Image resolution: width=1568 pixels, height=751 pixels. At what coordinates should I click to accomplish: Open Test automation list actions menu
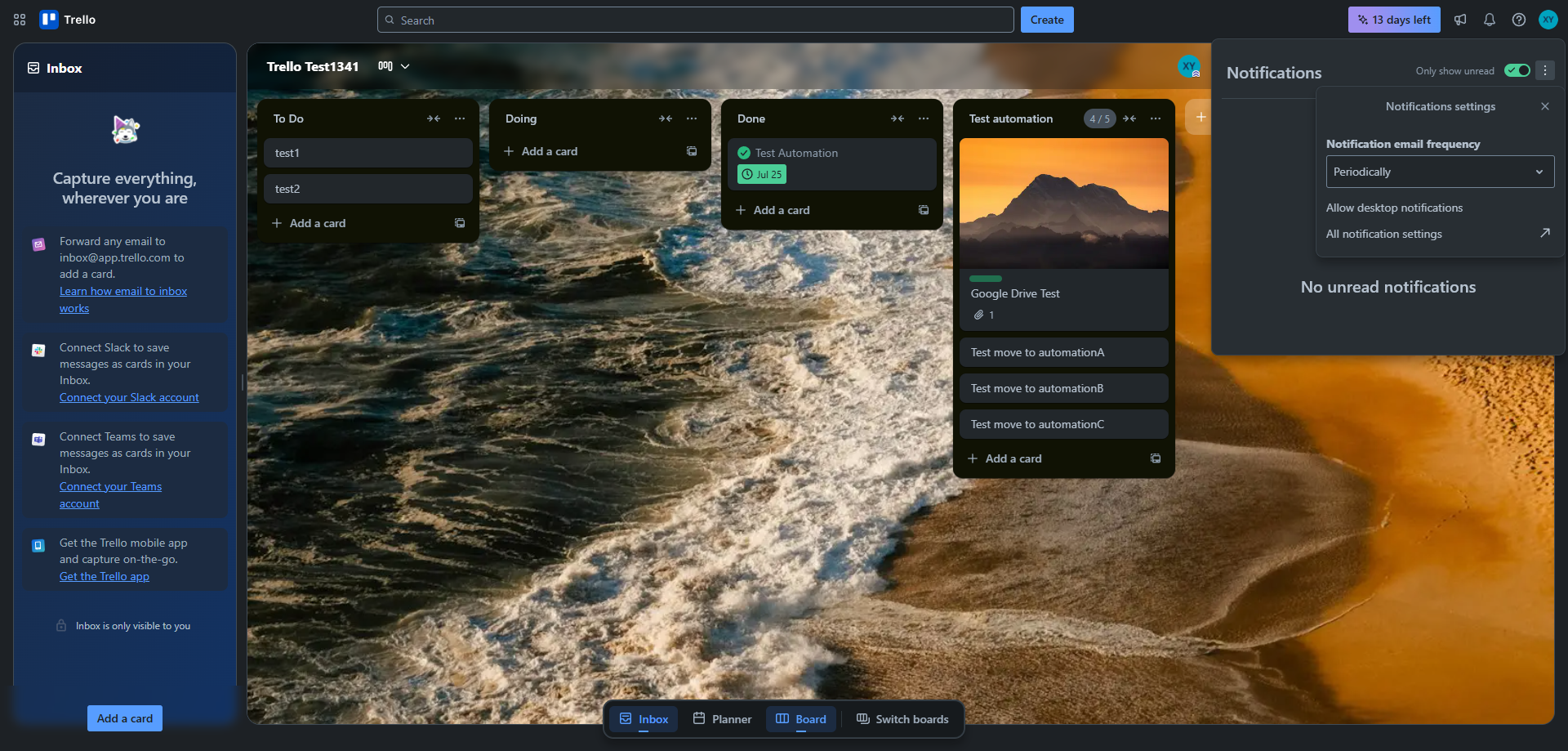pyautogui.click(x=1156, y=118)
